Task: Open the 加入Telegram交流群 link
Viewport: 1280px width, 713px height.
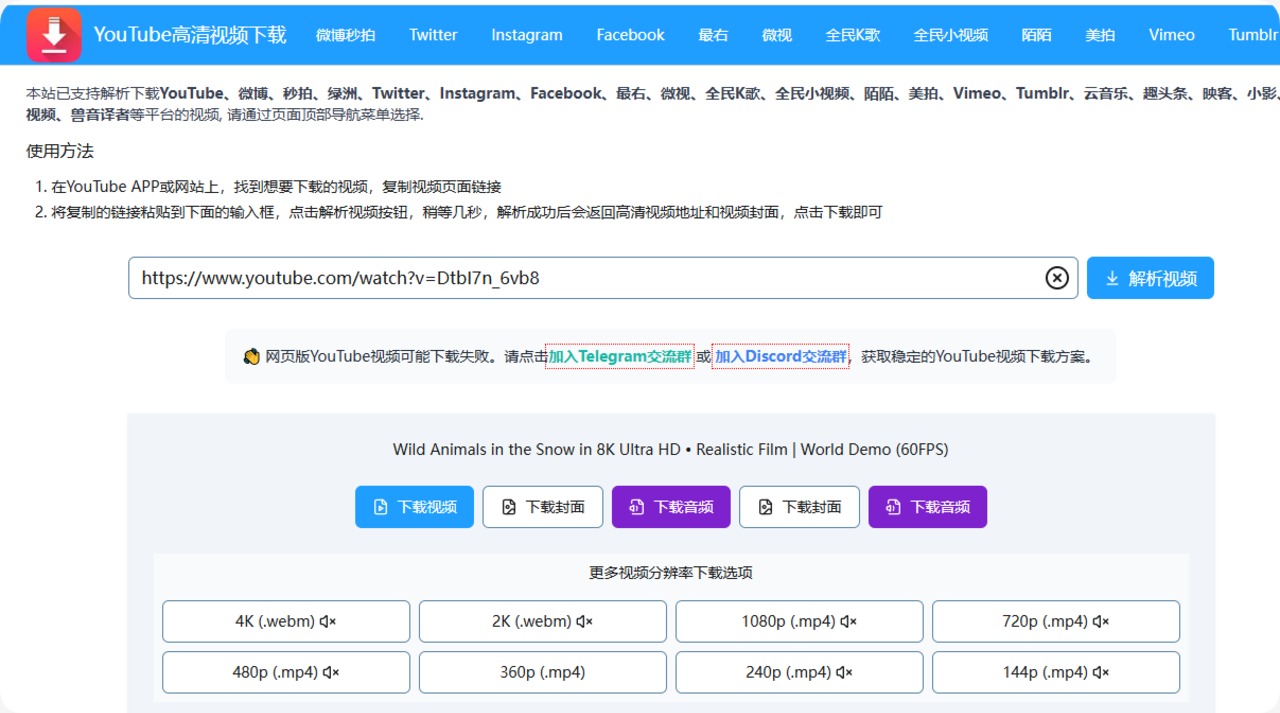Action: click(619, 357)
